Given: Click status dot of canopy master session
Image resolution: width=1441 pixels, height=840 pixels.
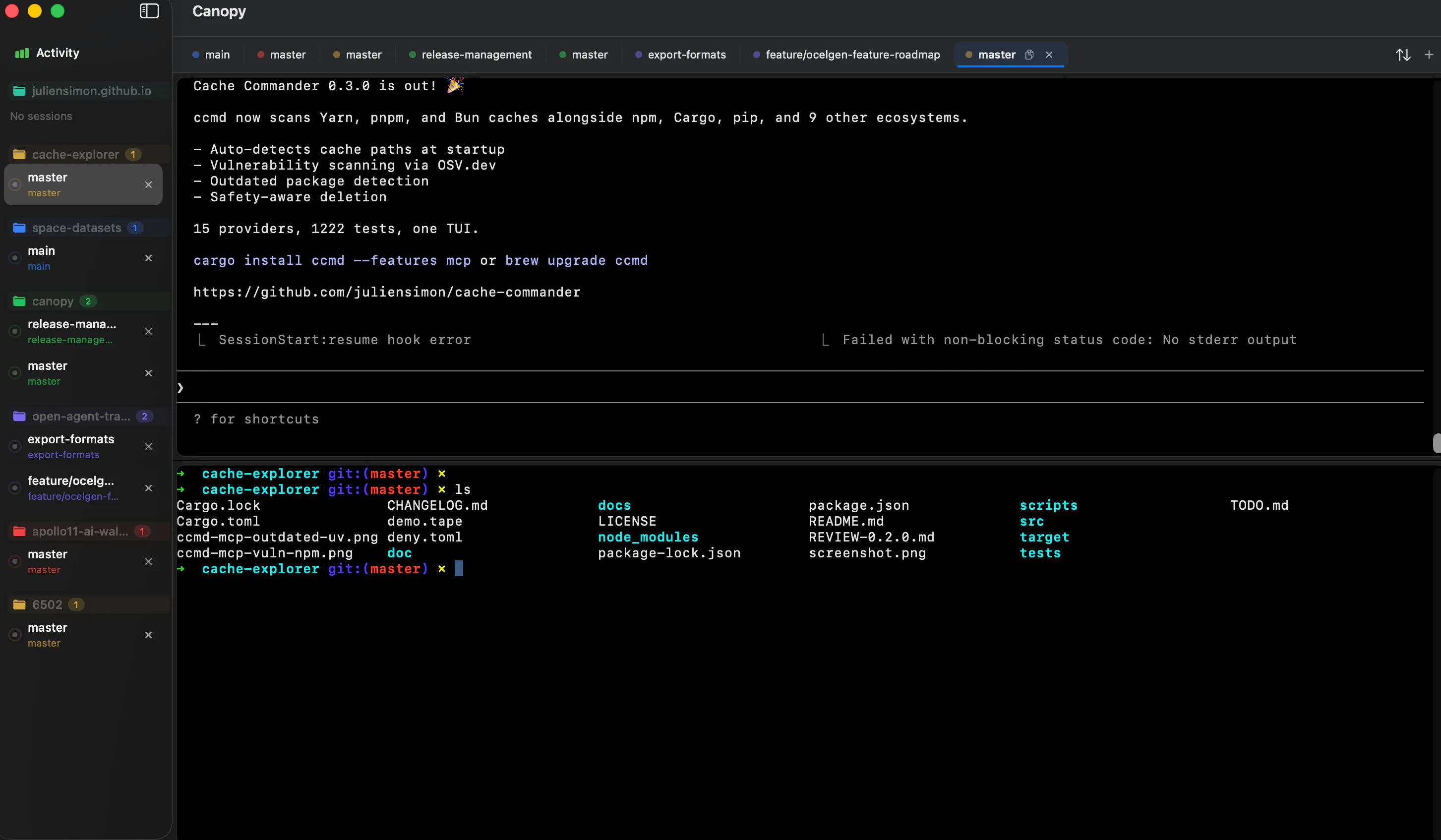Looking at the screenshot, I should pyautogui.click(x=15, y=373).
